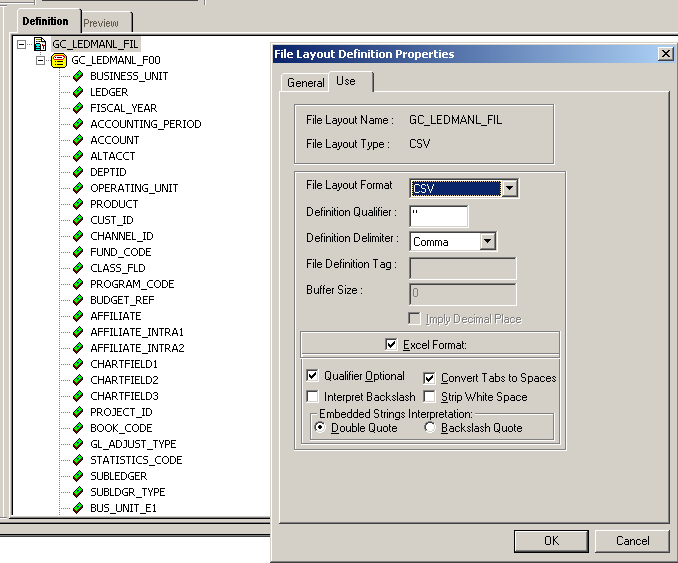Click the OK button
Viewport: 678px width, 563px height.
click(x=551, y=541)
